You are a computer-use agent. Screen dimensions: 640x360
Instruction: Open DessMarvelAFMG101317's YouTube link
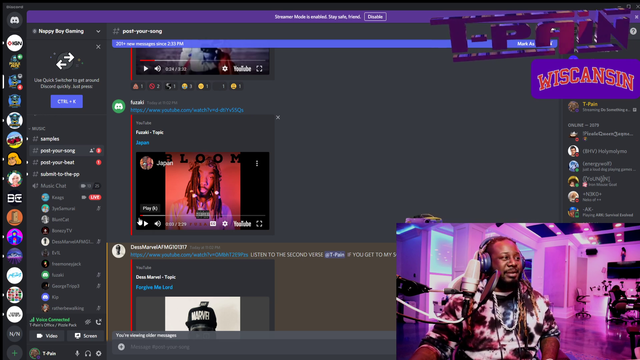[x=189, y=255]
